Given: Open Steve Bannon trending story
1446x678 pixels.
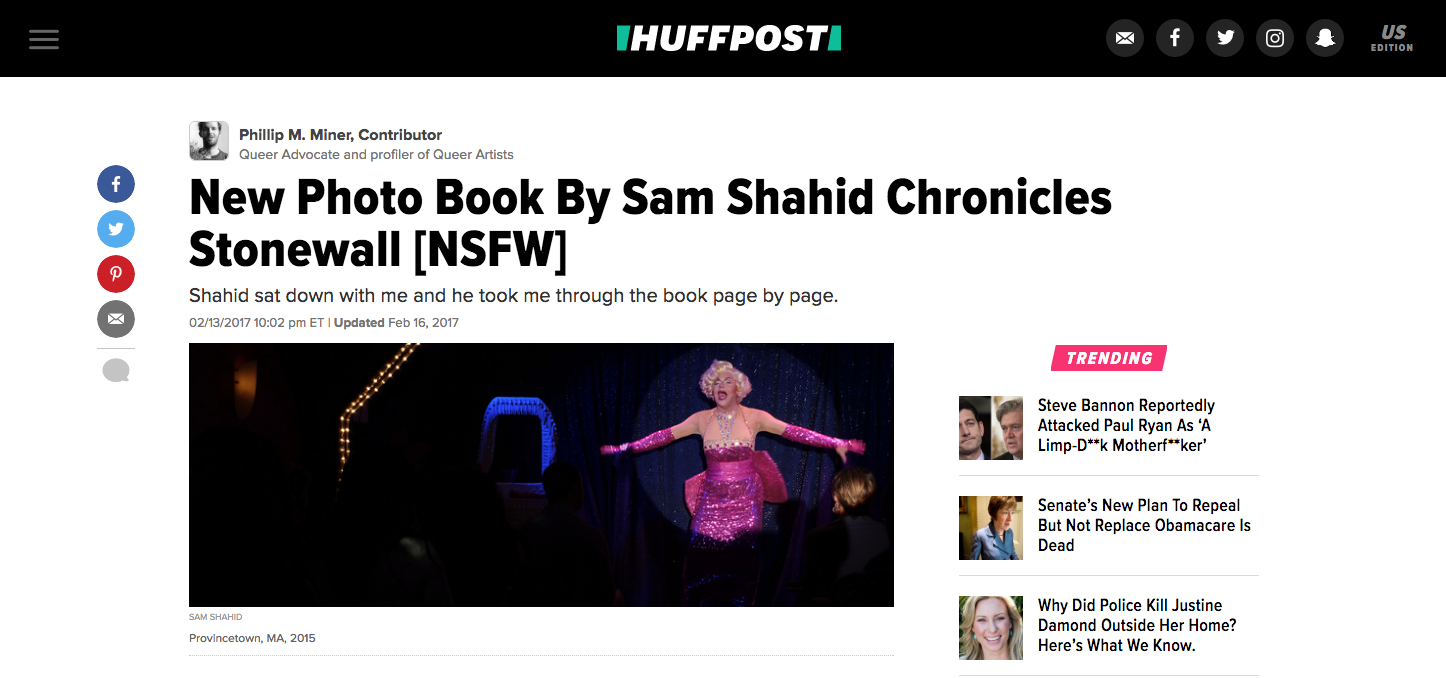Looking at the screenshot, I should point(1126,425).
